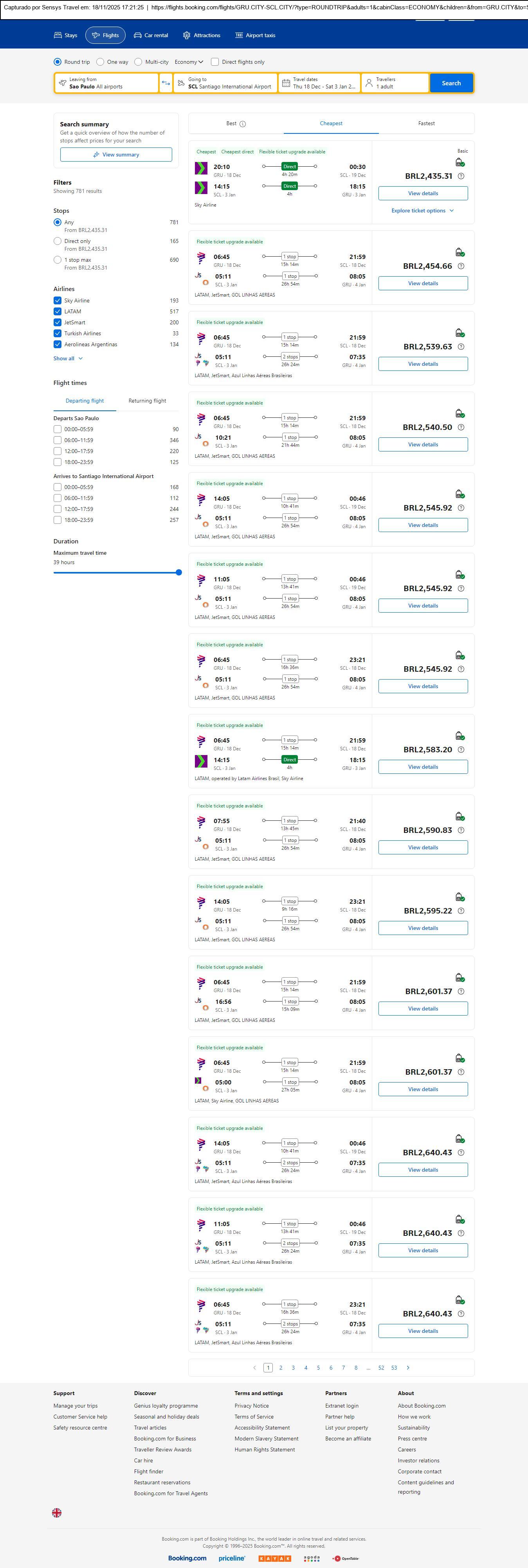The image size is (528, 1568).
Task: Enable the Direct flights only checkbox
Action: [215, 62]
